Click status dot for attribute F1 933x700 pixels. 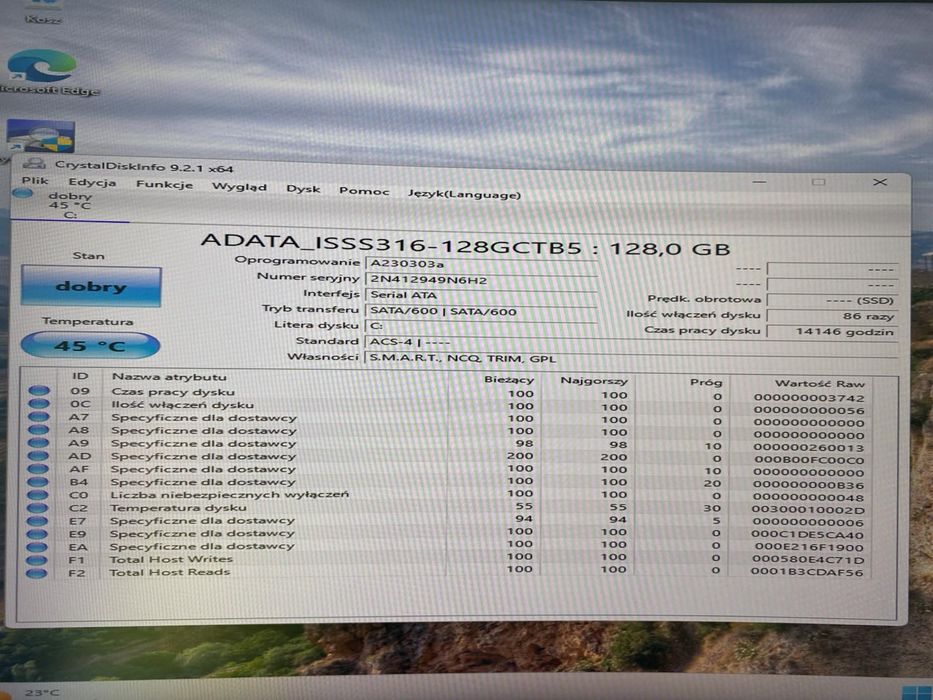[36, 560]
